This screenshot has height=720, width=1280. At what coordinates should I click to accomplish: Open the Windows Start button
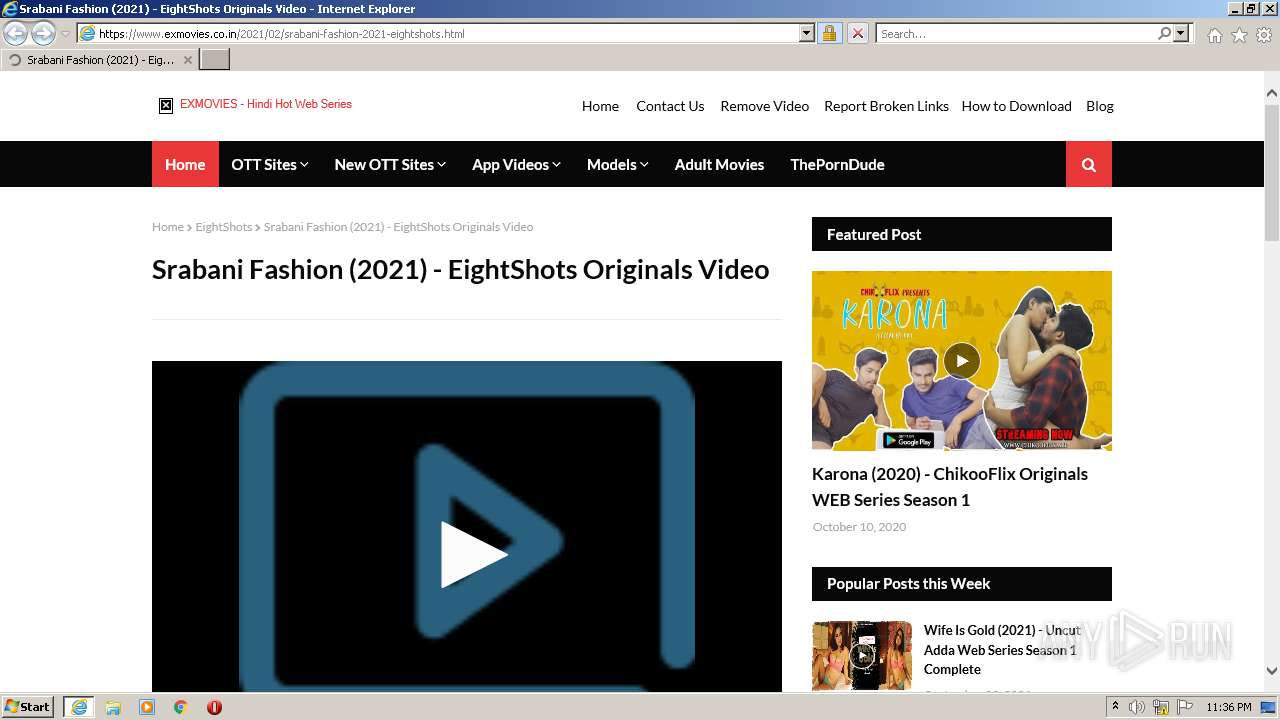(27, 707)
